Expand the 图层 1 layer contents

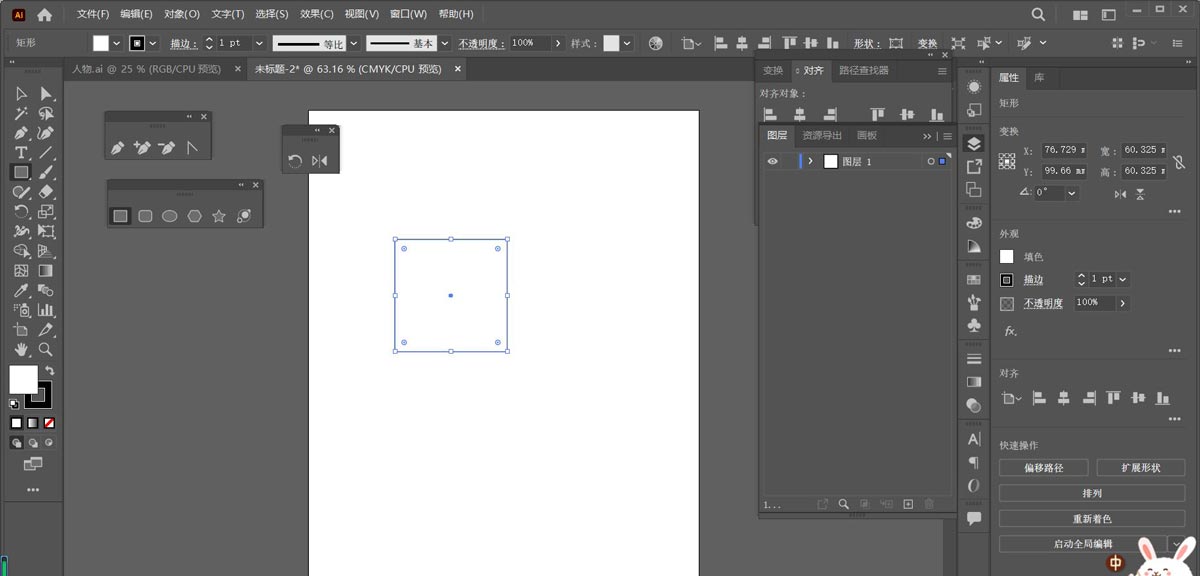coord(811,161)
